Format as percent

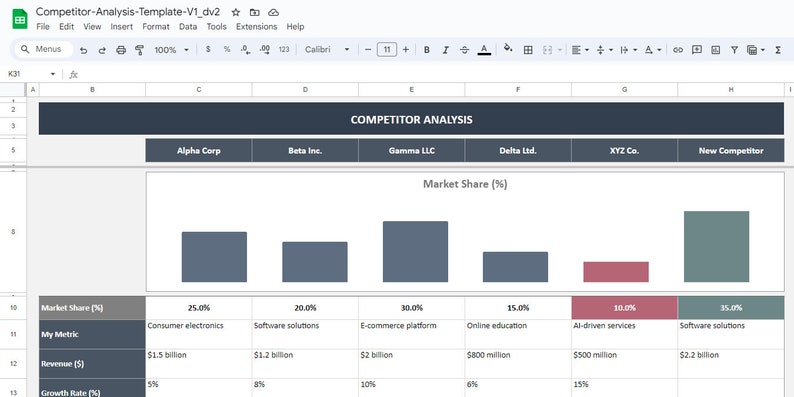227,49
